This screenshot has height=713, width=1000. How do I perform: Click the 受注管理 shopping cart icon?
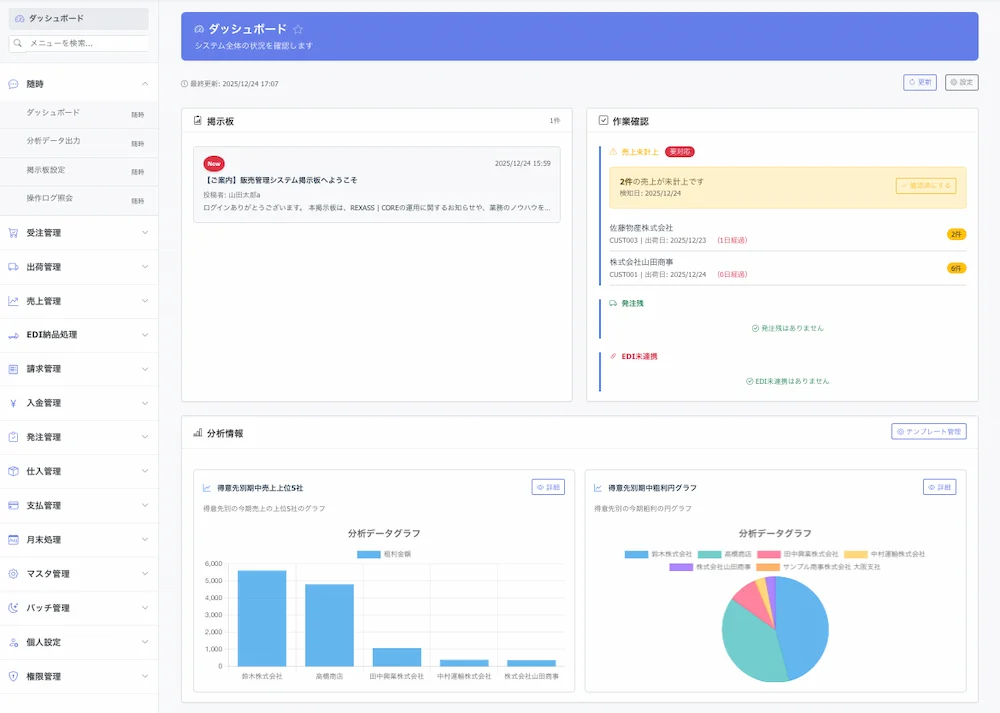(x=14, y=233)
